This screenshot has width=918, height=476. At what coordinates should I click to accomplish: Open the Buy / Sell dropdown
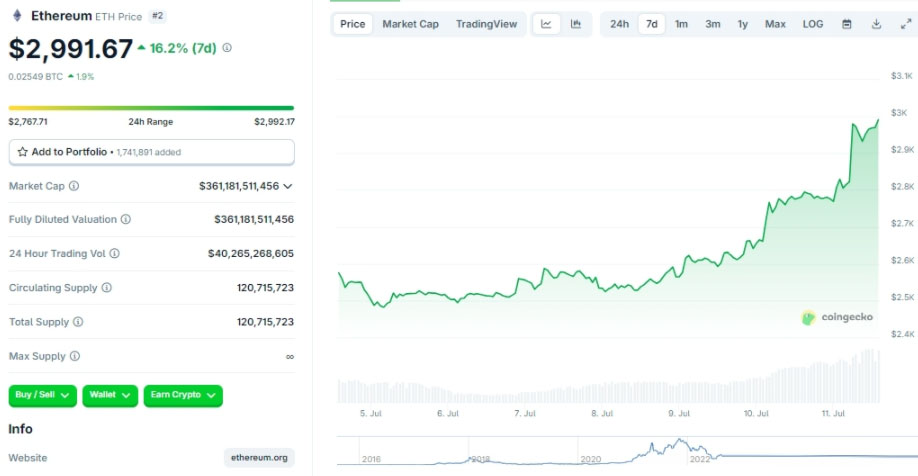(x=43, y=395)
